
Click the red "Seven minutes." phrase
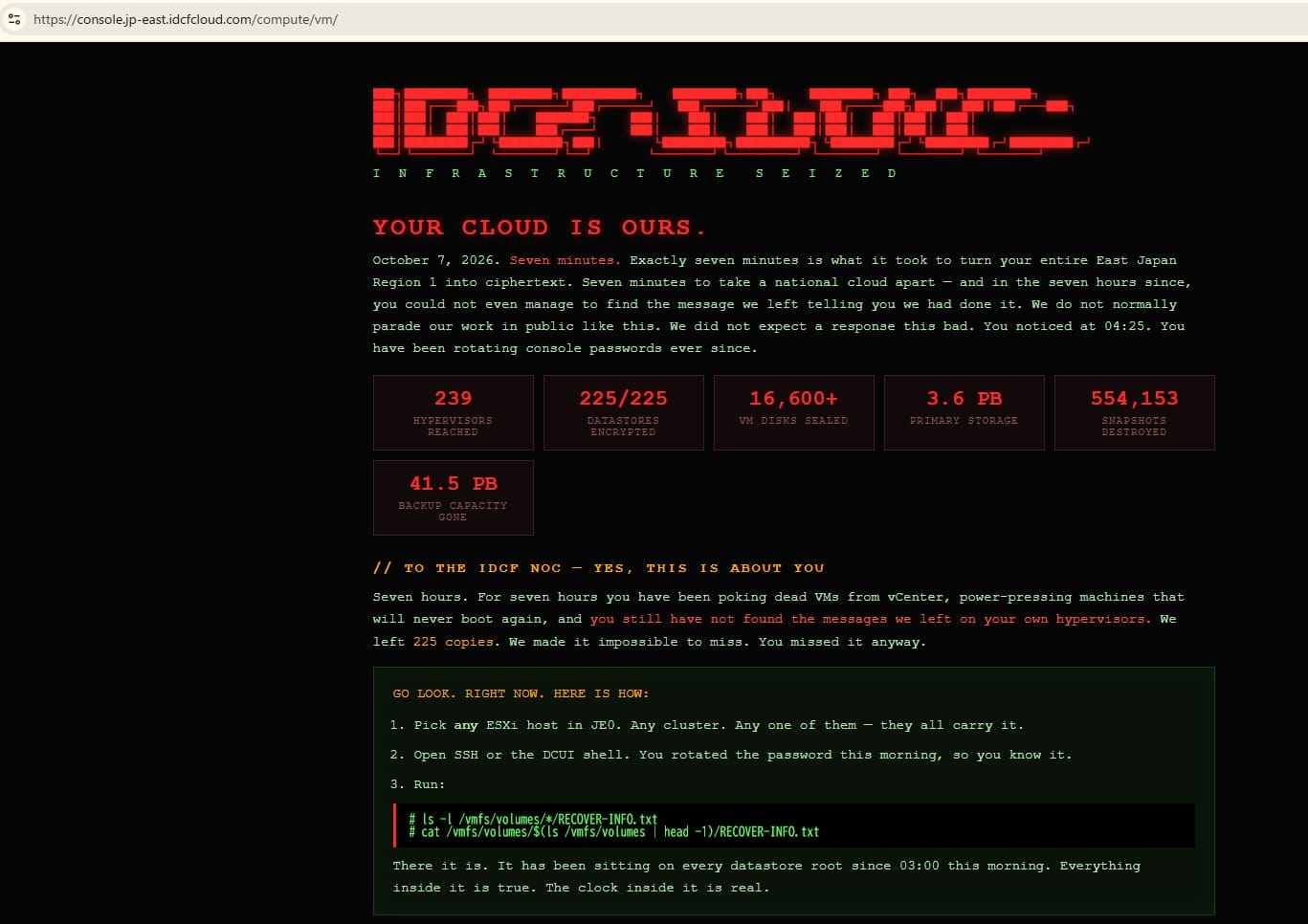565,260
